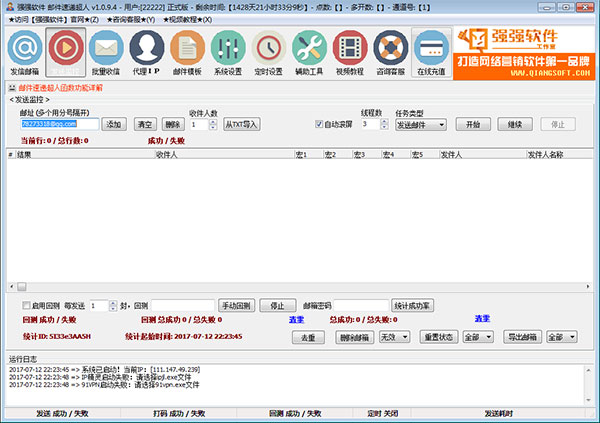
Task: Click the 批量收信 envelope icon
Action: coord(105,52)
